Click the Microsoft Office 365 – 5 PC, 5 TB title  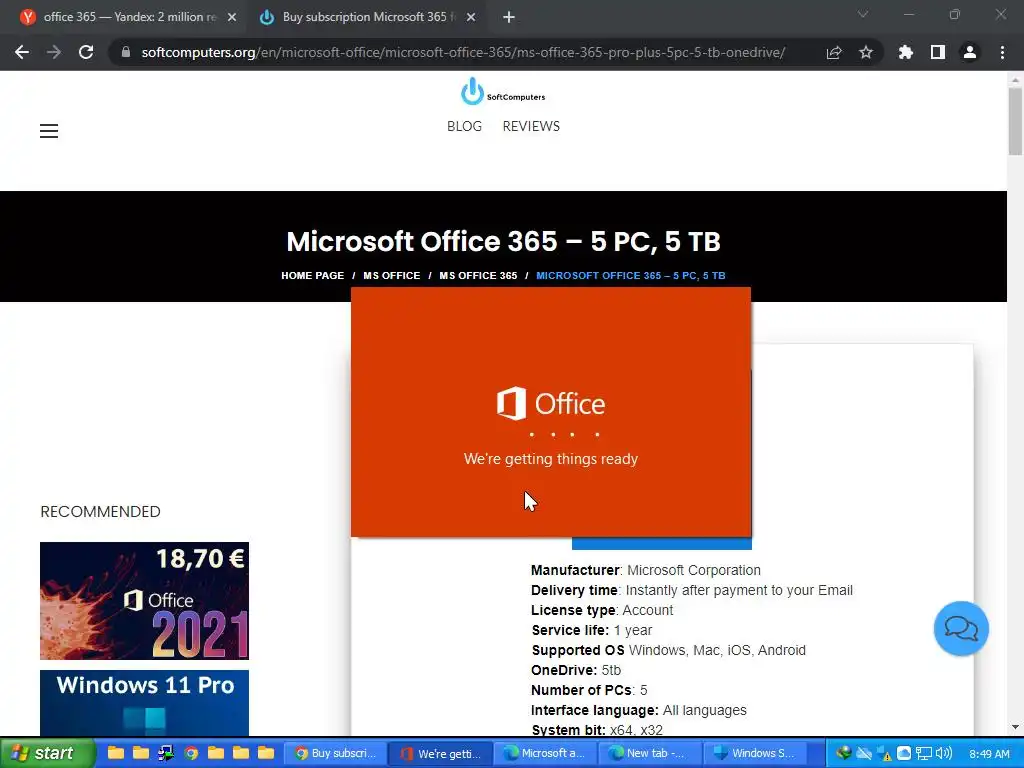tap(504, 241)
